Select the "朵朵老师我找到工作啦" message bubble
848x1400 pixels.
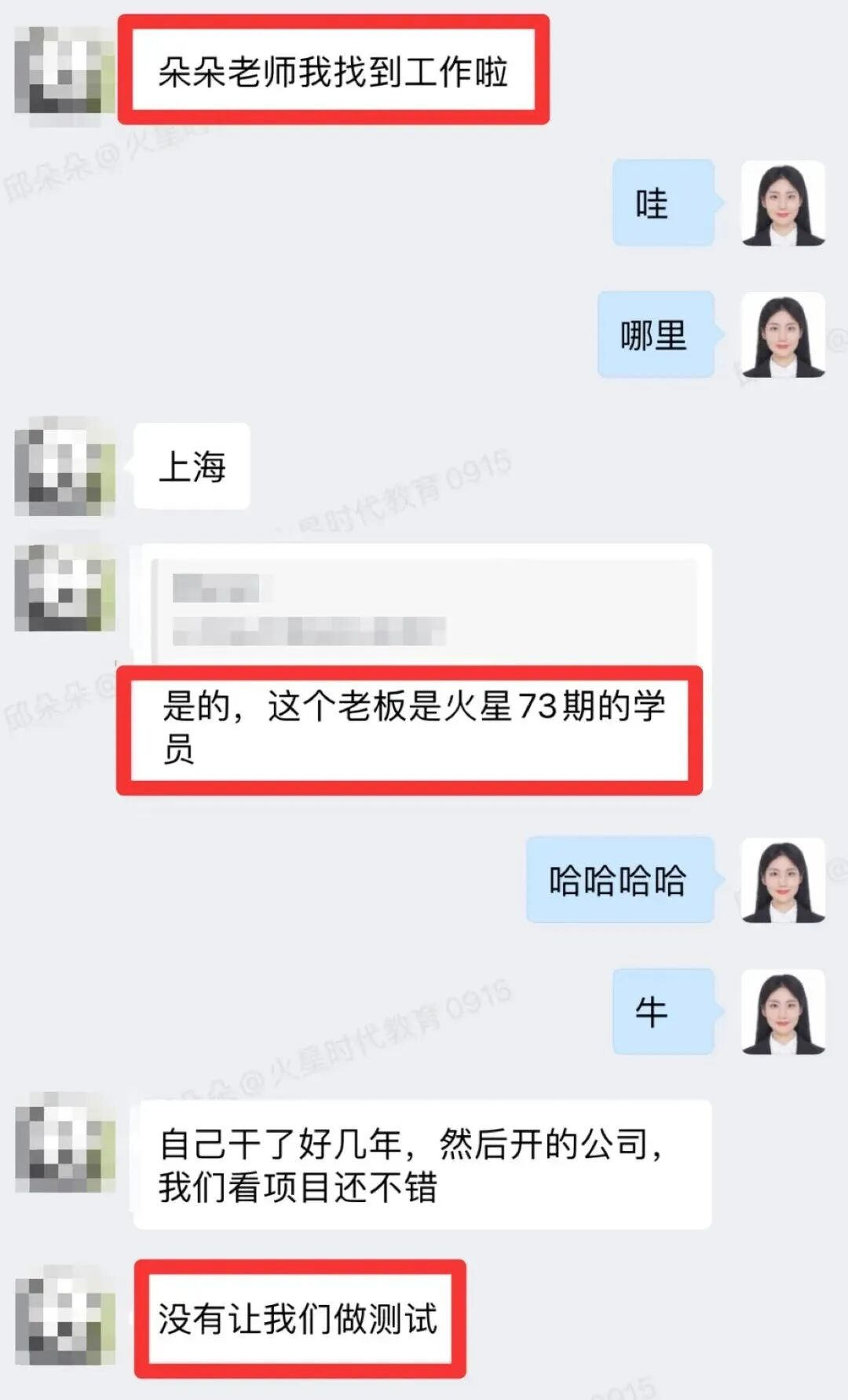point(334,71)
